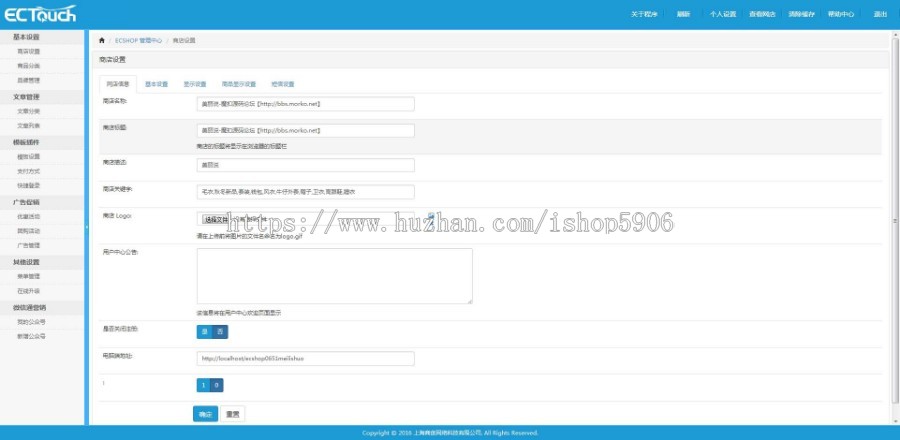Screen dimensions: 900x440
Task: Click the 重置 reset button
Action: [232, 414]
